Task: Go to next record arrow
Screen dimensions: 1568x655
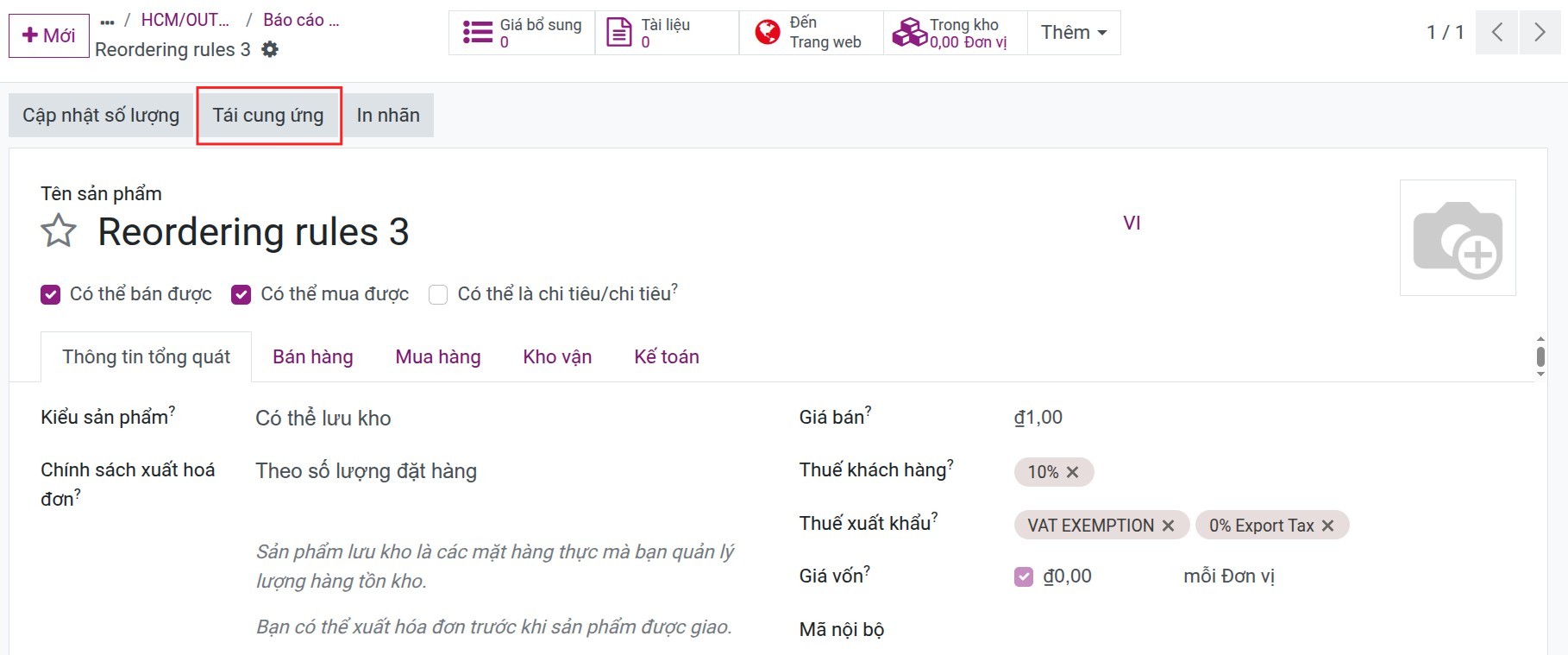Action: tap(1540, 33)
